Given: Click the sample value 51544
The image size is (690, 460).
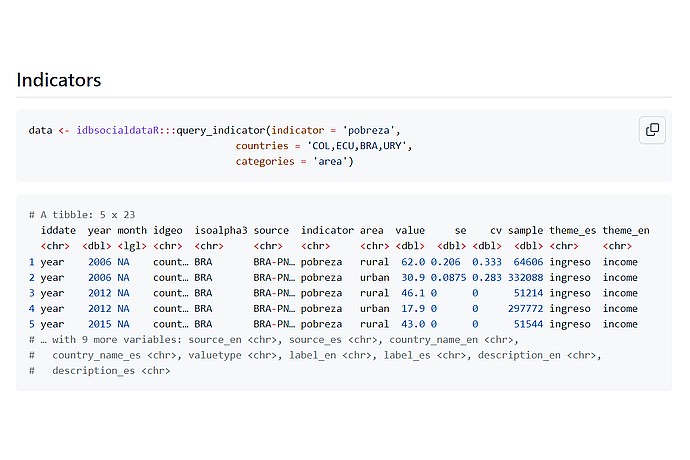Looking at the screenshot, I should pyautogui.click(x=528, y=324).
